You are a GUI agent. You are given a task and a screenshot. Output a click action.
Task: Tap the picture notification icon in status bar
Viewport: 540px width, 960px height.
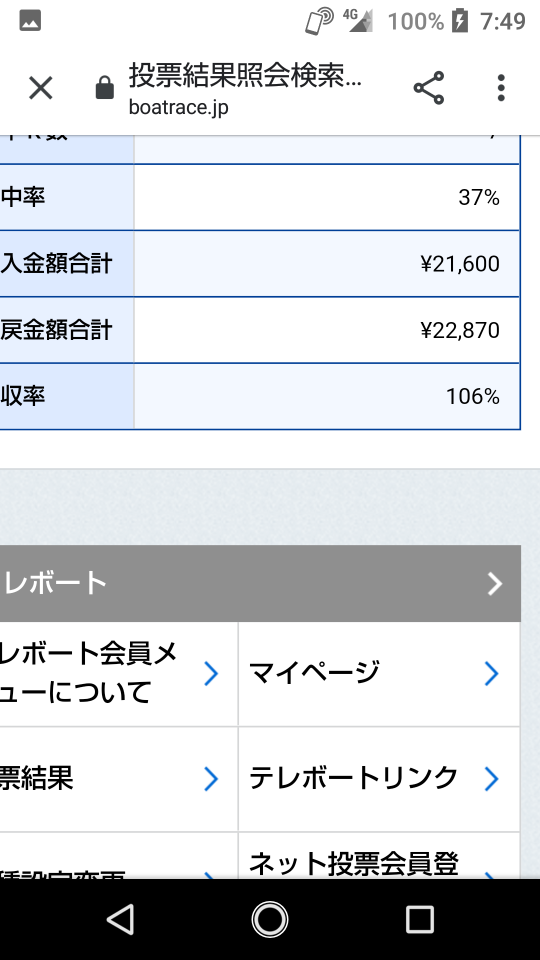30,21
